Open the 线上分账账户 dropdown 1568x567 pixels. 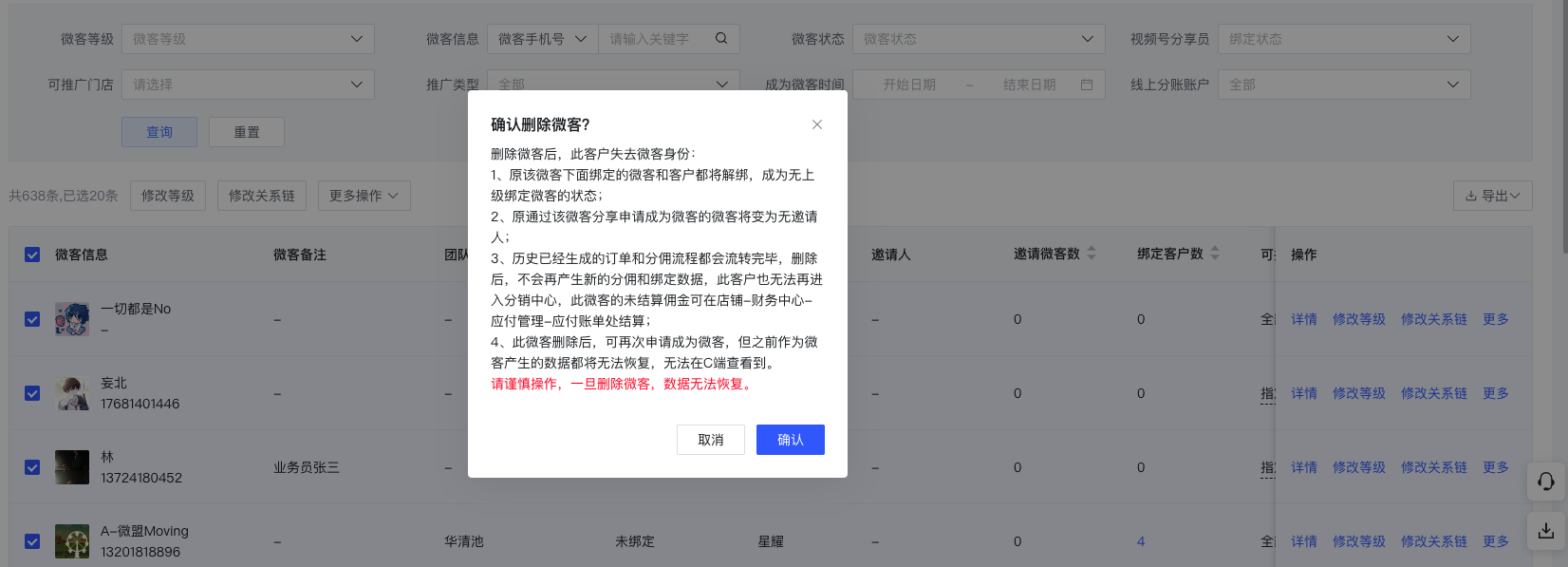point(1344,85)
